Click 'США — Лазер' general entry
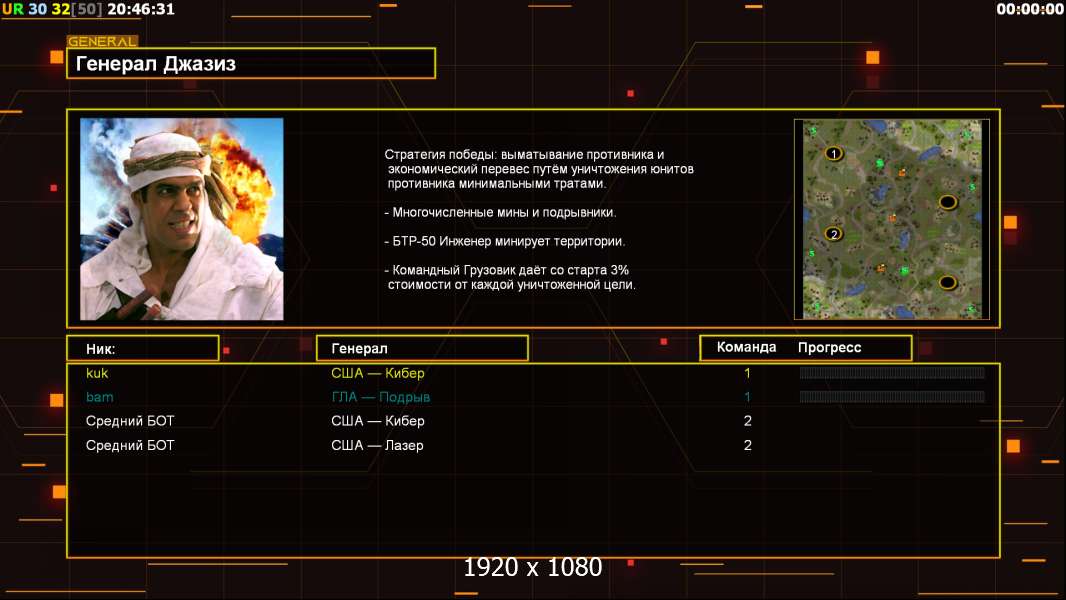Screen dimensions: 1066x600 (377, 446)
